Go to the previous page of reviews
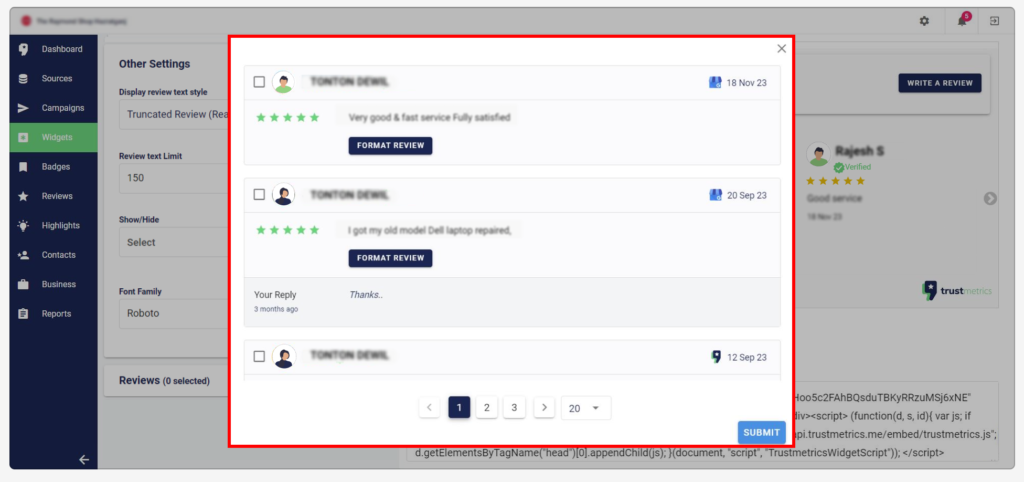Image resolution: width=1024 pixels, height=482 pixels. (429, 408)
